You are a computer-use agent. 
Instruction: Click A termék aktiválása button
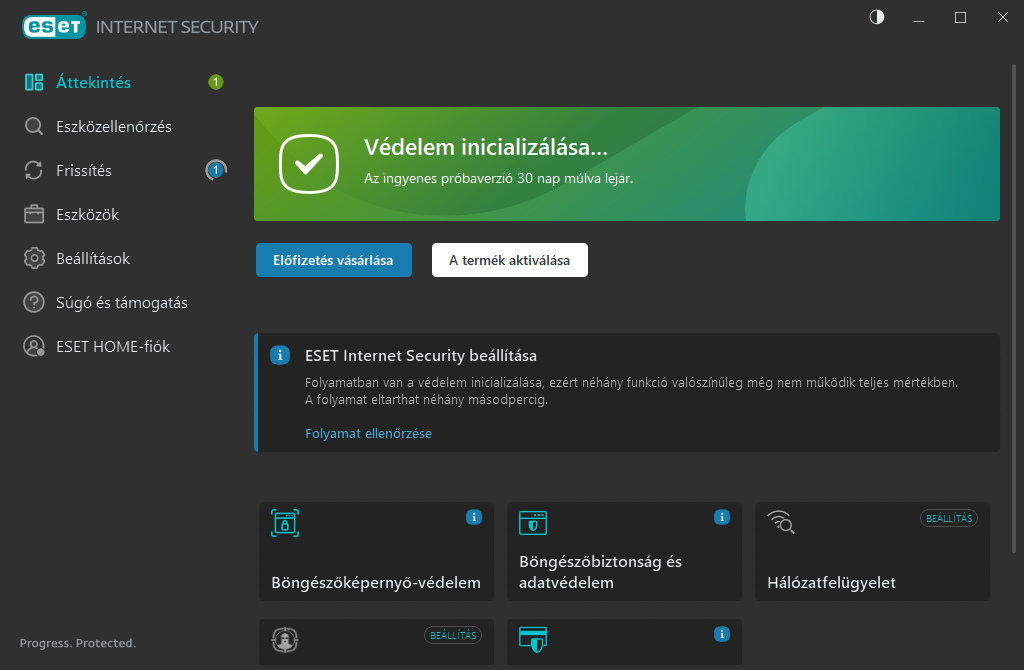[x=509, y=260]
